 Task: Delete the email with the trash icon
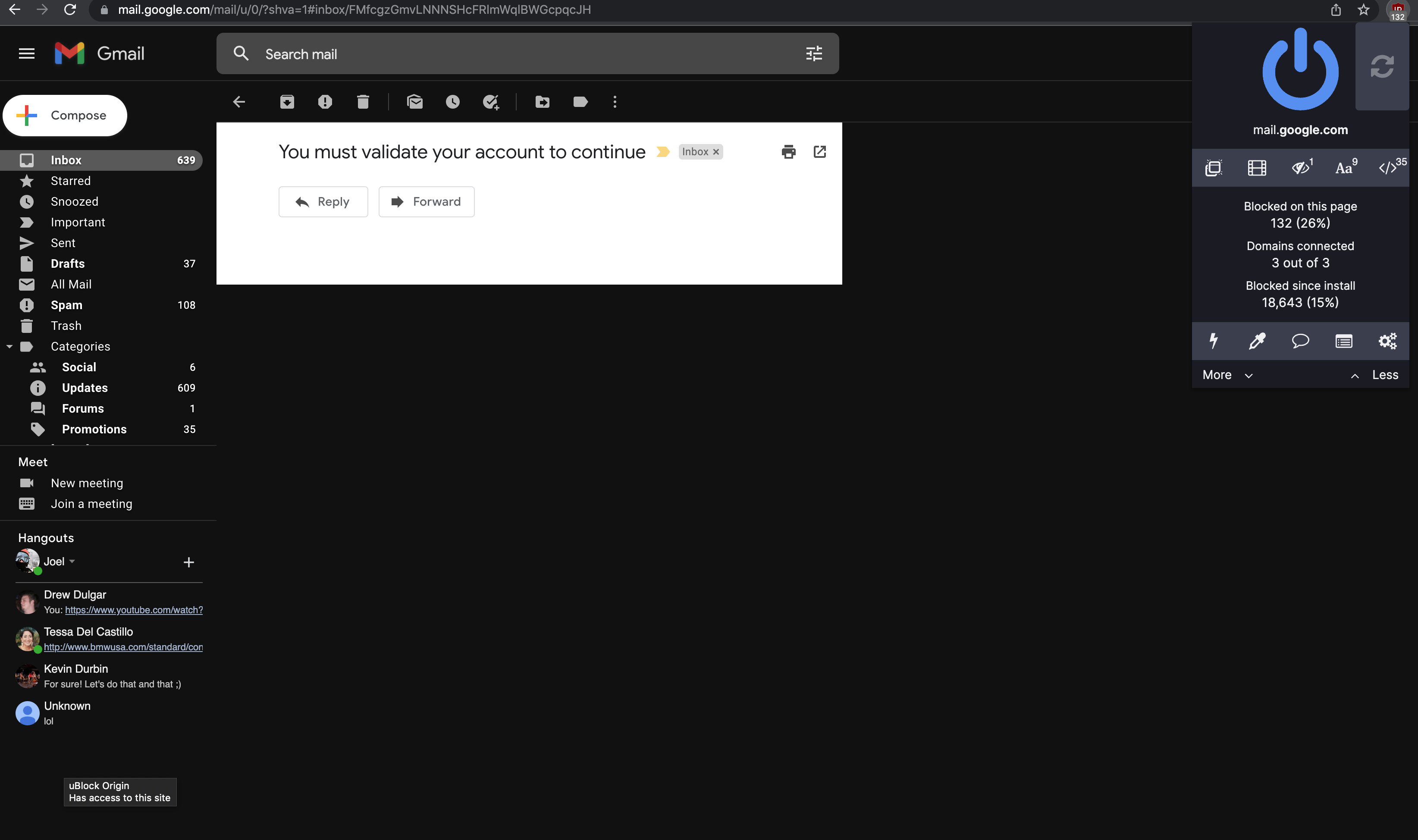(363, 102)
